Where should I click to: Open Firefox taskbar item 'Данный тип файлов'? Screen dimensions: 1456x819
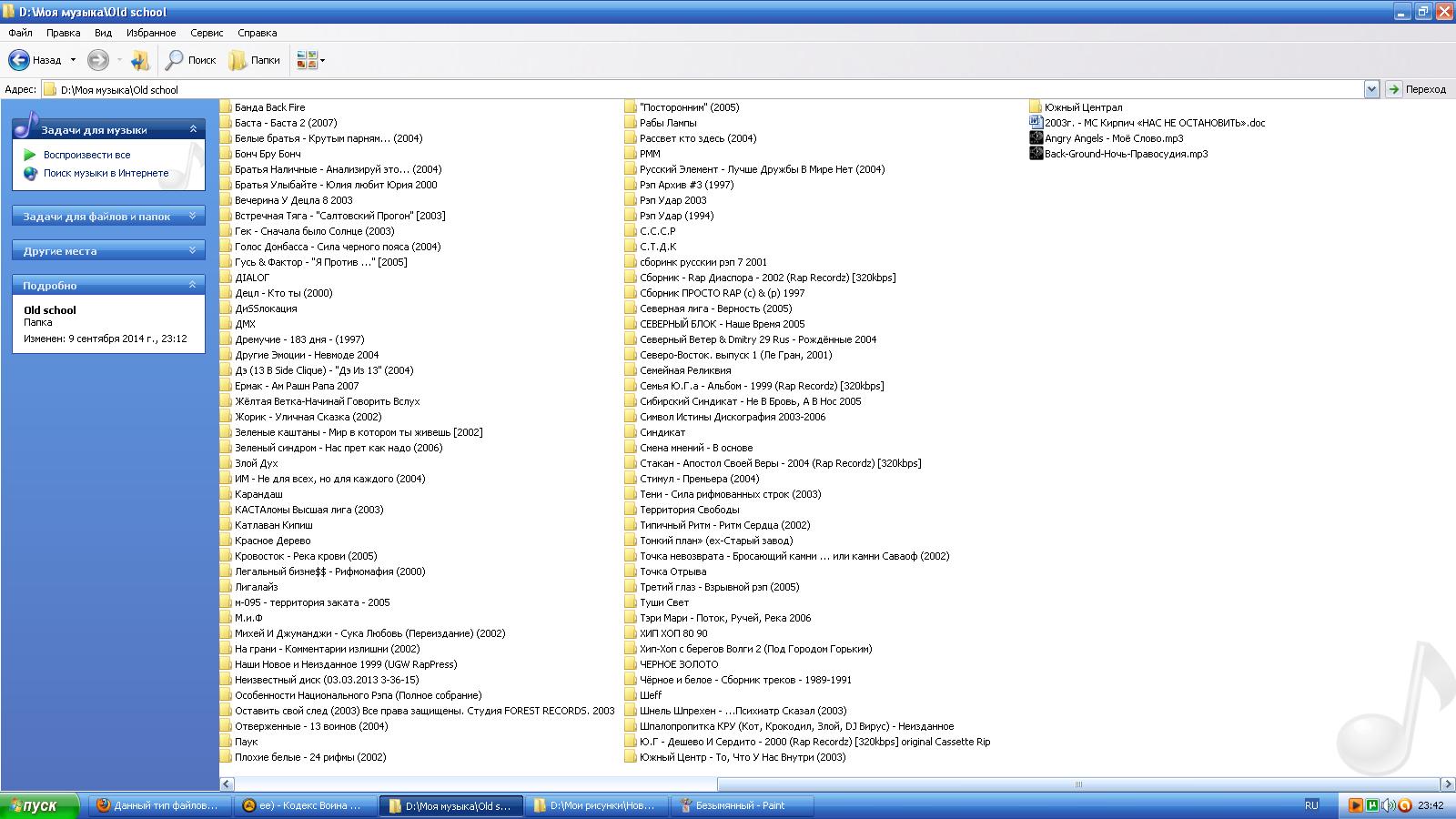pos(158,805)
